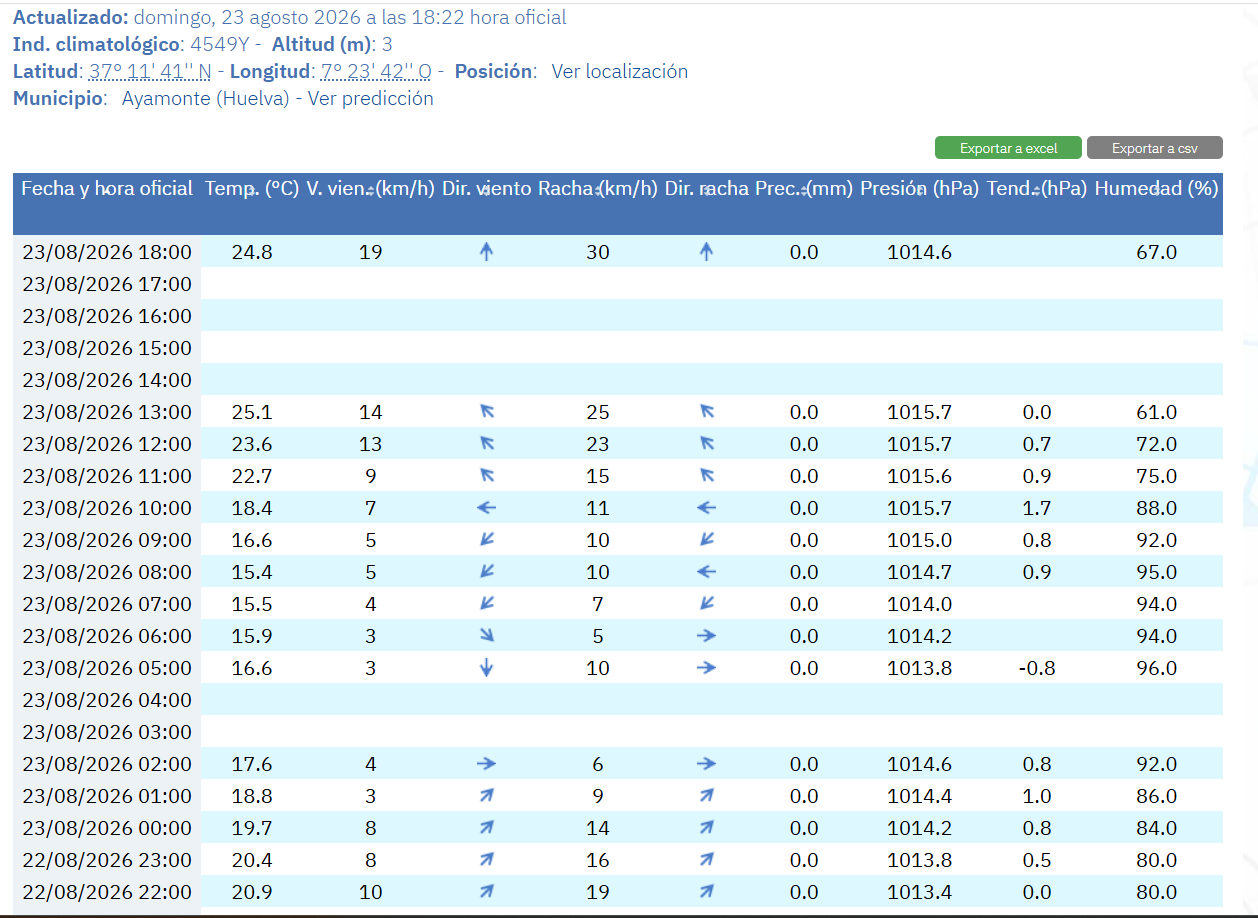Viewport: 1258px width, 918px height.
Task: Click wind direction arrow in 08:00 row
Action: pos(487,572)
